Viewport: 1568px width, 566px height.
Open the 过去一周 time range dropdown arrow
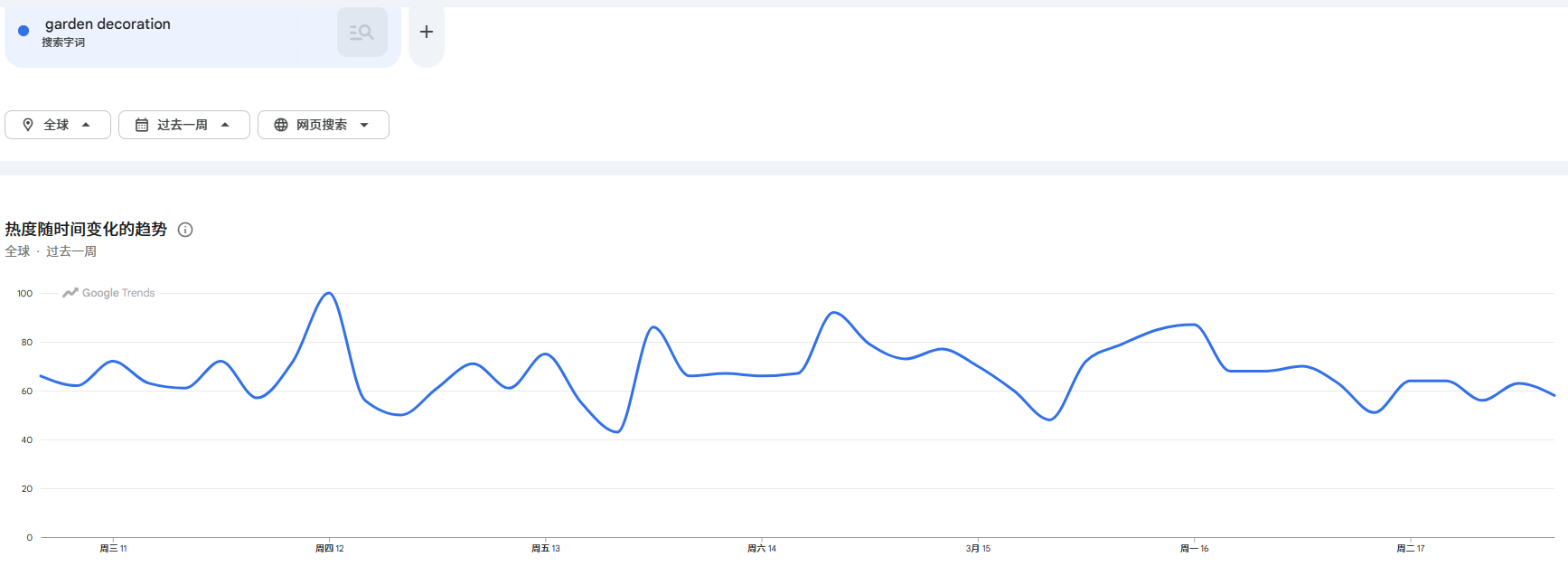[x=225, y=125]
